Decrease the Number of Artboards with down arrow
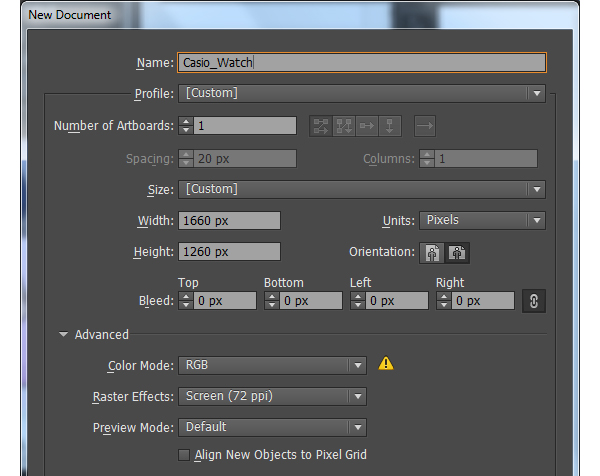Image resolution: width=600 pixels, height=476 pixels. 186,130
